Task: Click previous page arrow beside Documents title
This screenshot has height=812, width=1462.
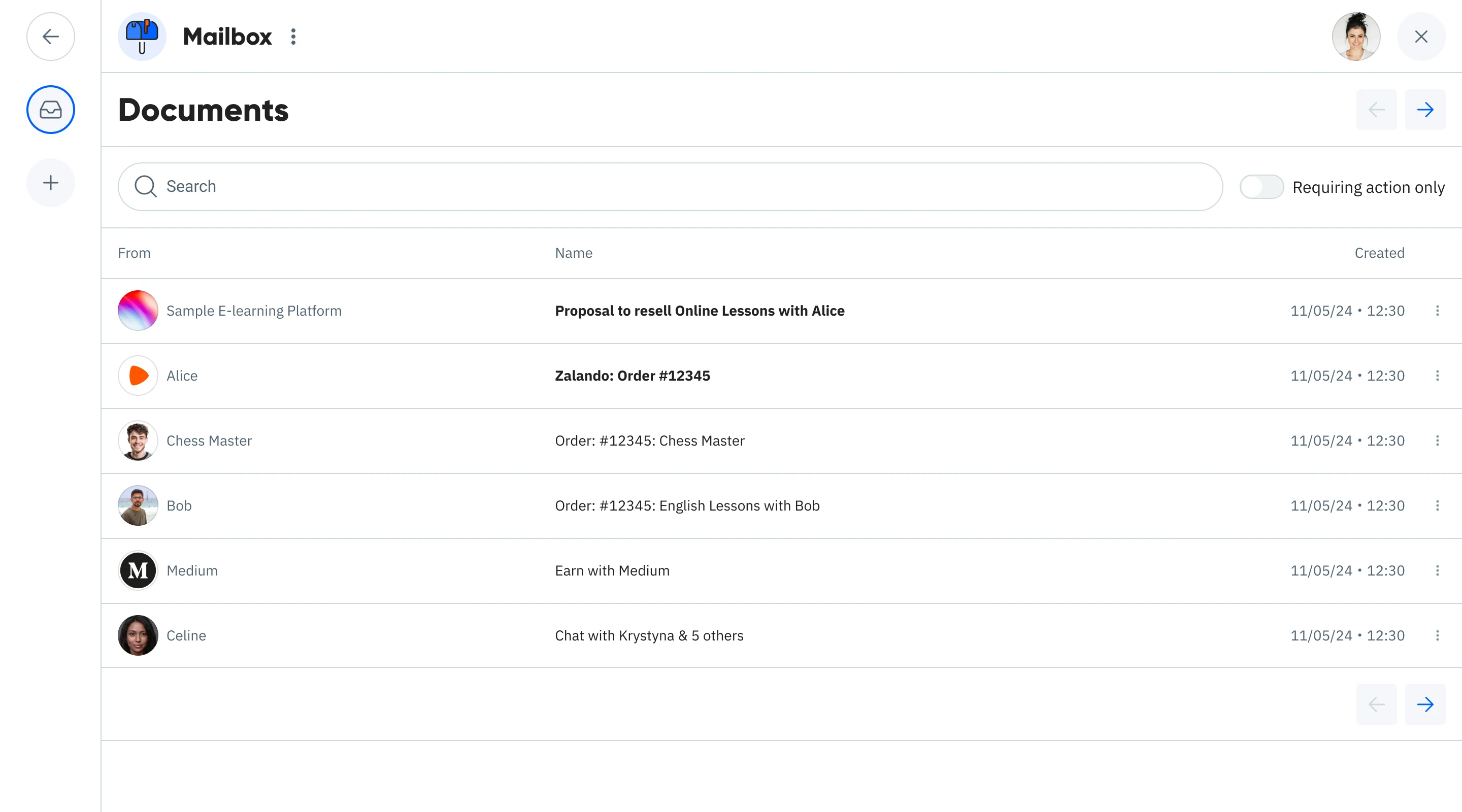Action: (x=1376, y=110)
